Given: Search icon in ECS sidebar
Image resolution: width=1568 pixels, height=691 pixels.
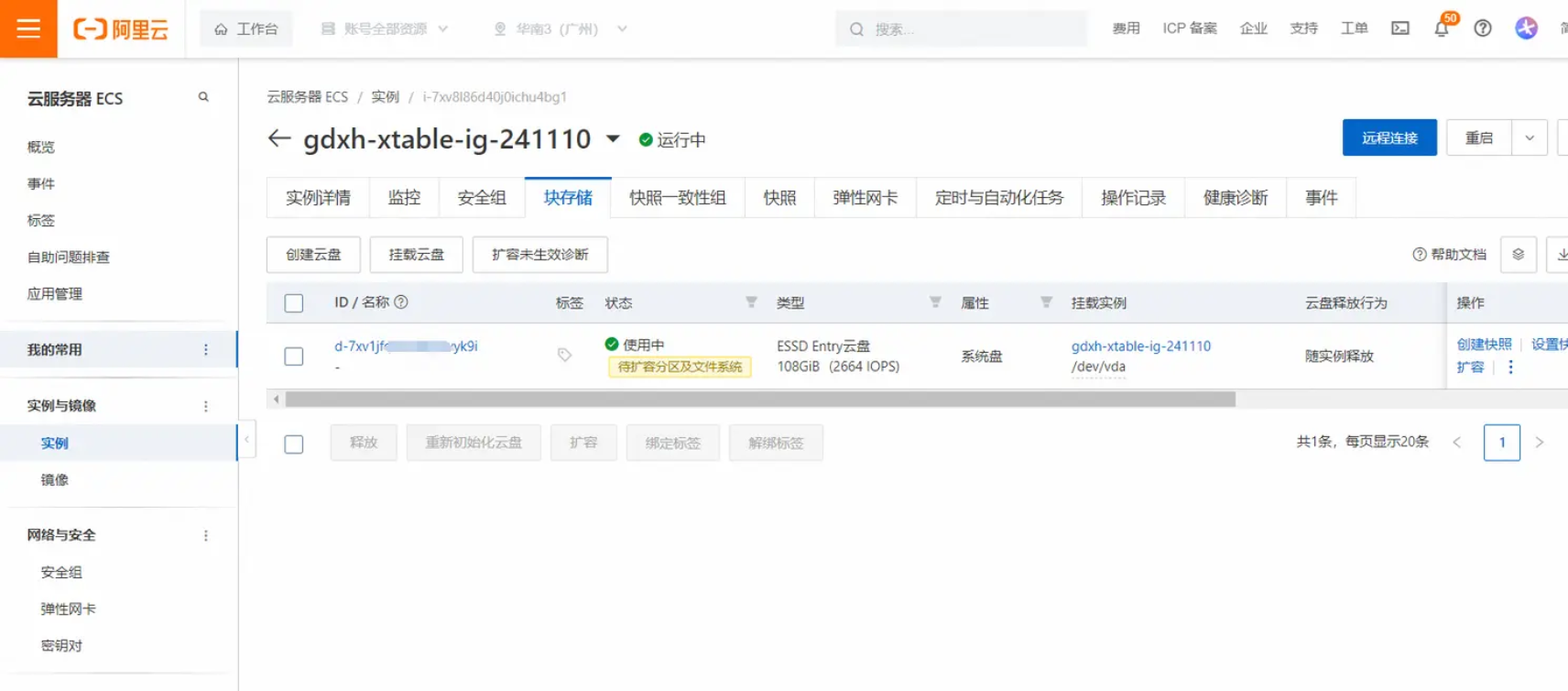Looking at the screenshot, I should coord(203,97).
